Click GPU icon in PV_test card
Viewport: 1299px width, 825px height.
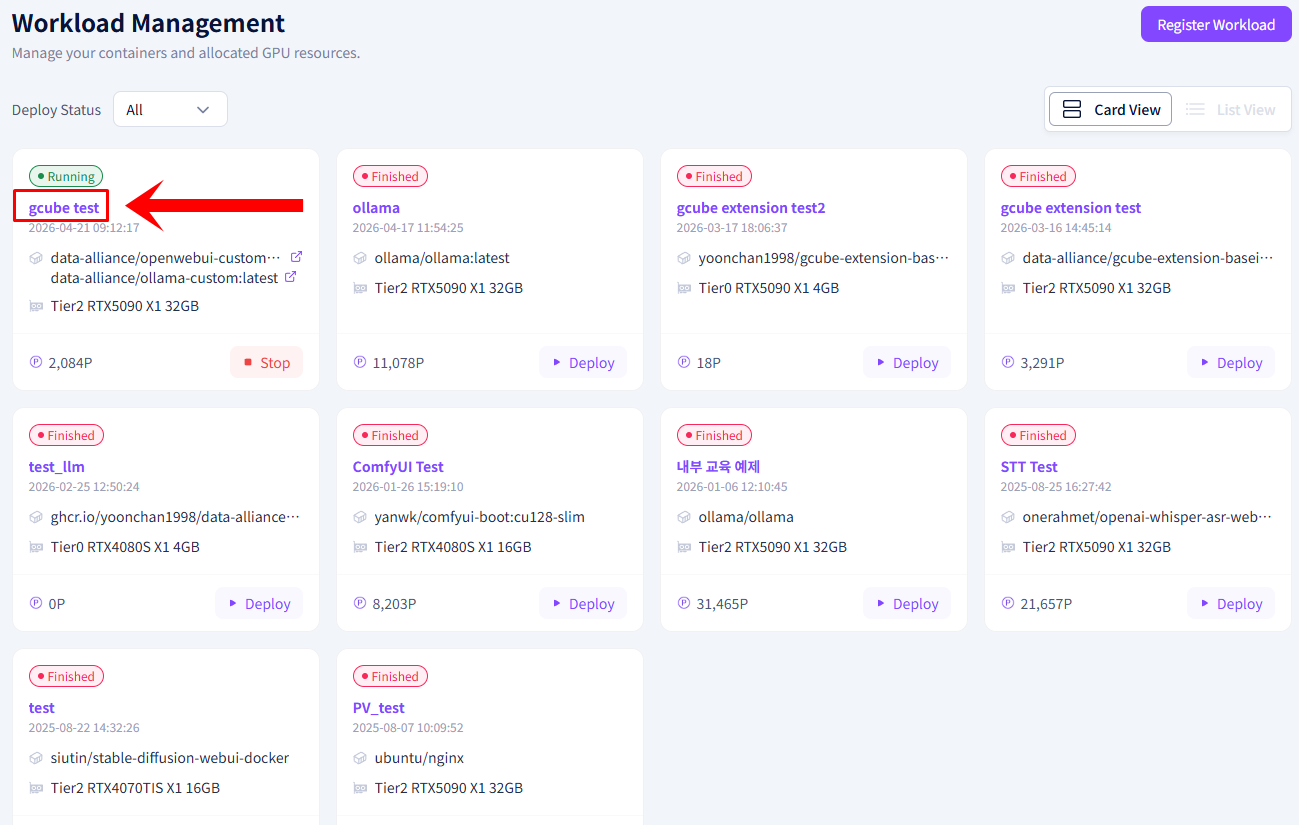360,788
